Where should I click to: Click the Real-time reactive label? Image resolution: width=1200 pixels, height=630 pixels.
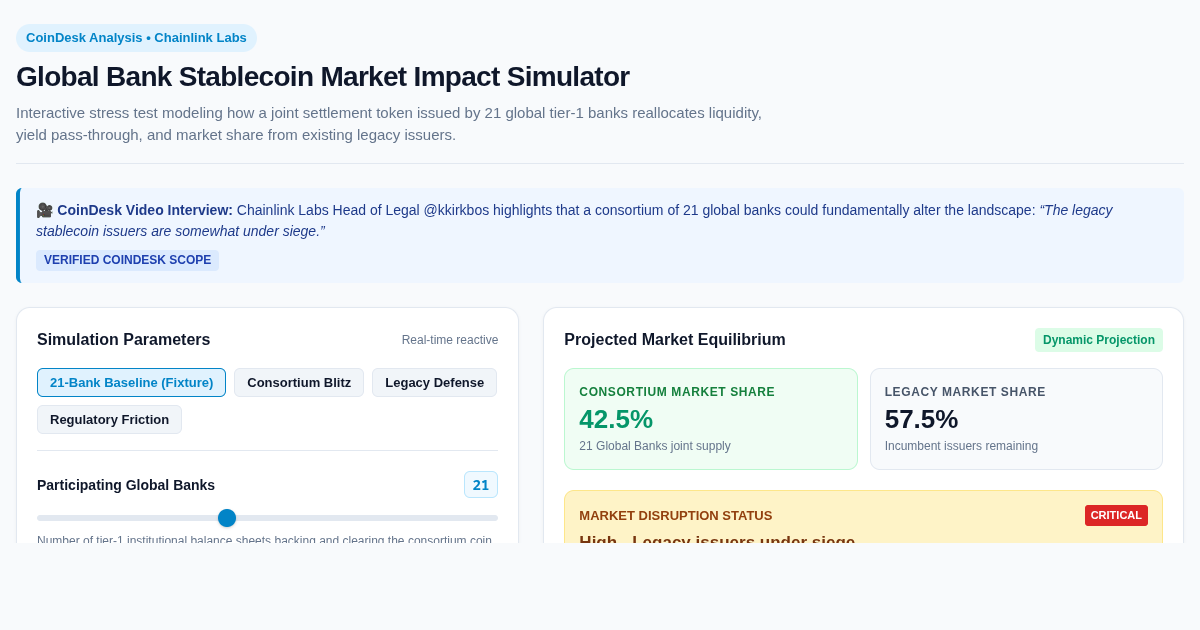[450, 340]
